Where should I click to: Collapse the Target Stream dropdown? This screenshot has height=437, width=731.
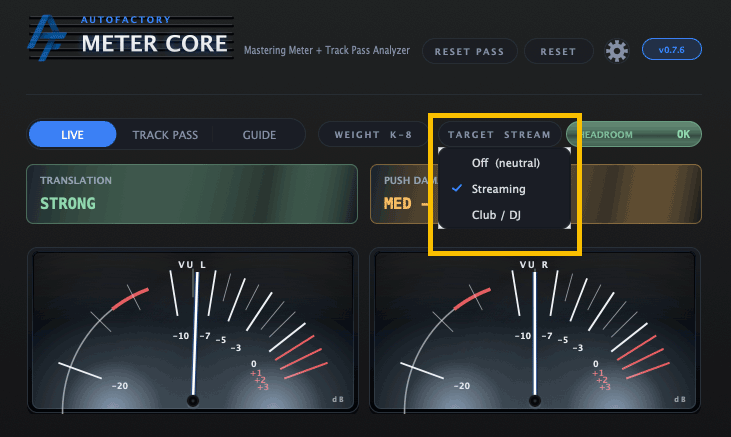click(499, 135)
